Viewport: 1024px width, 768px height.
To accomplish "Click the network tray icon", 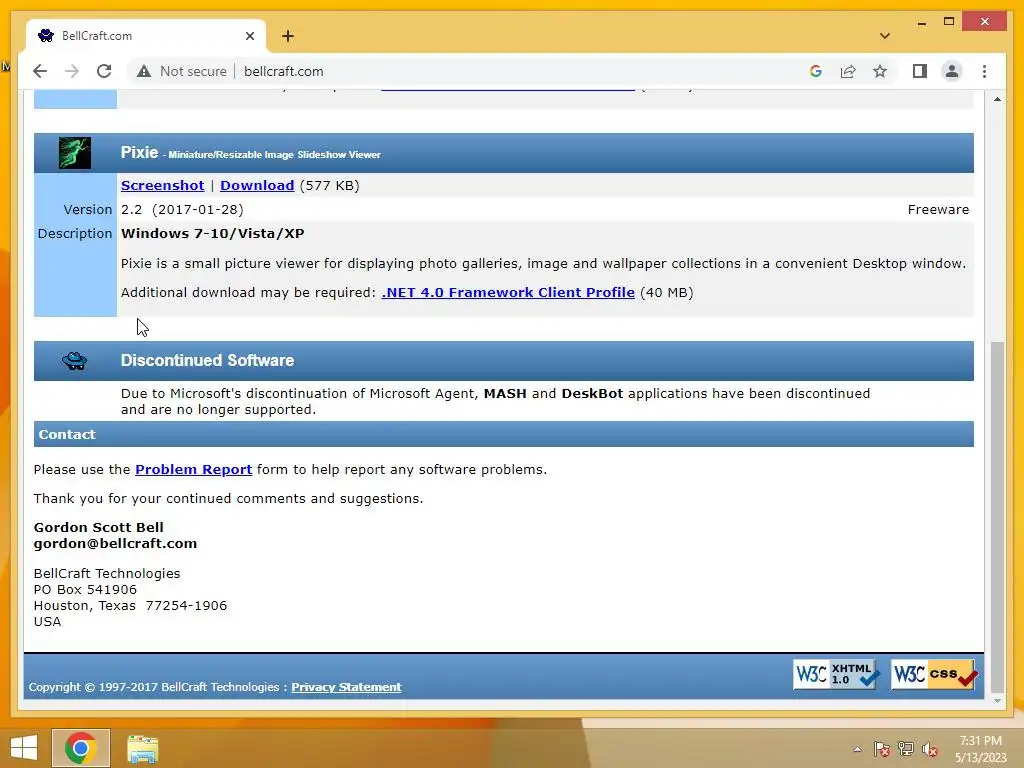I will click(x=906, y=749).
